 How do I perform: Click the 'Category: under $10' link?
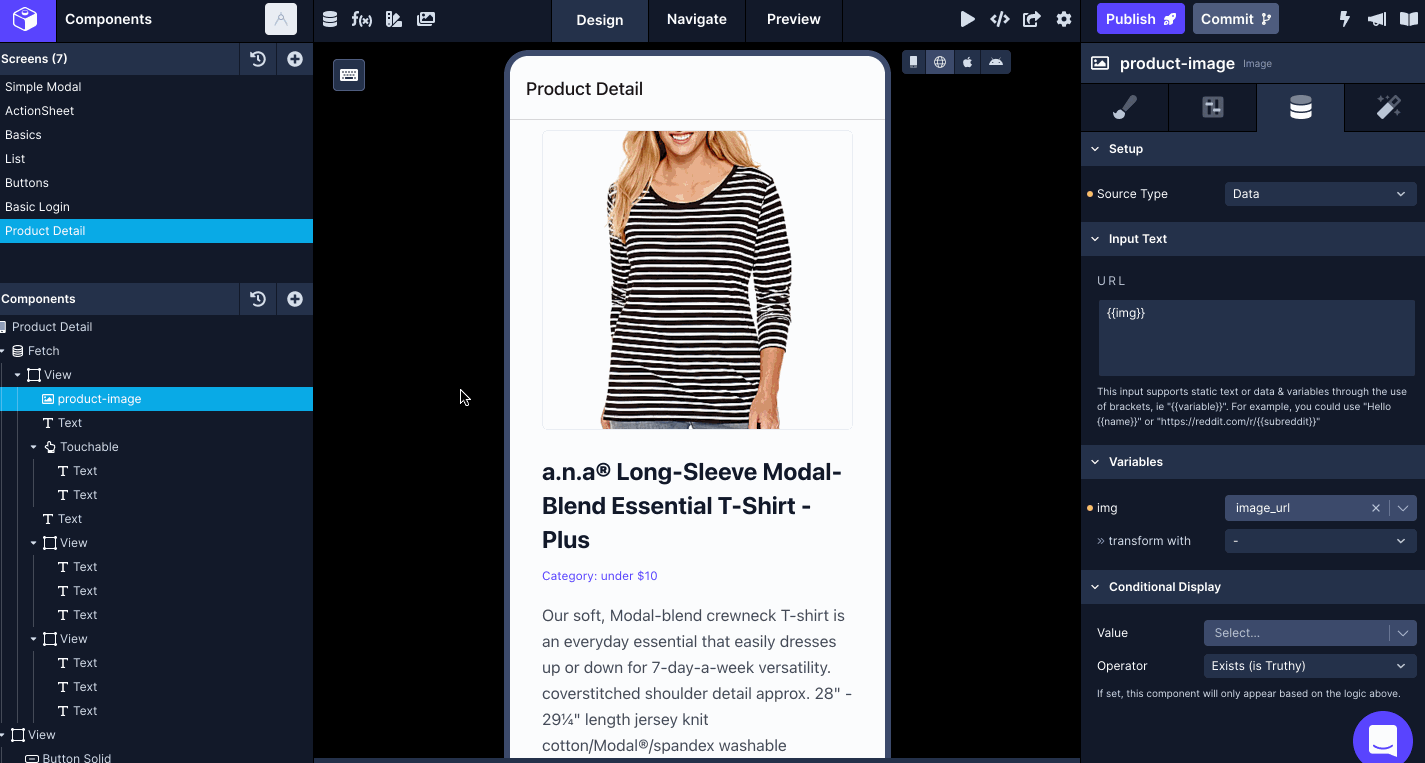(x=600, y=576)
